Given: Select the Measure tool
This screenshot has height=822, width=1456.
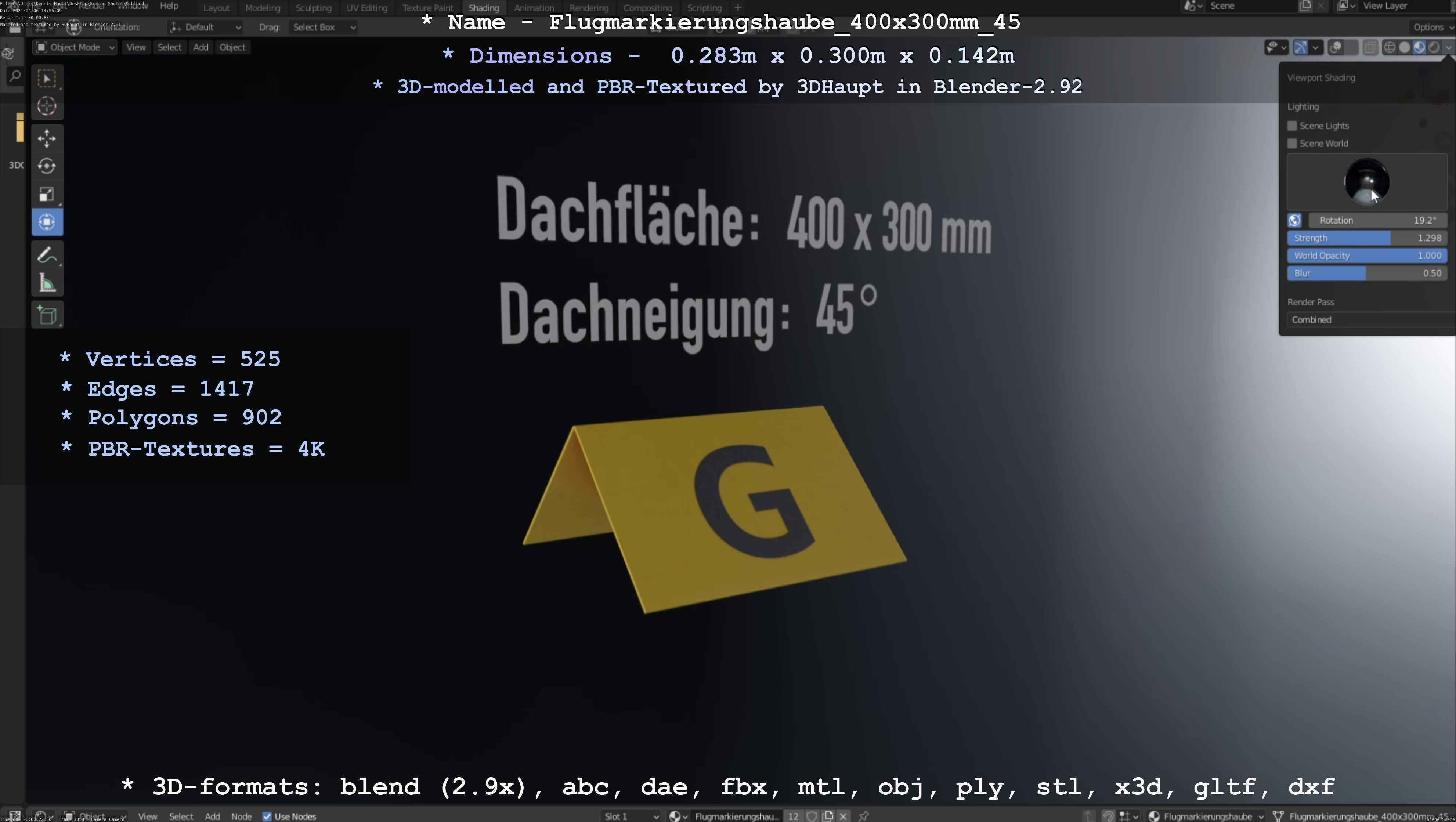Looking at the screenshot, I should click(x=47, y=282).
